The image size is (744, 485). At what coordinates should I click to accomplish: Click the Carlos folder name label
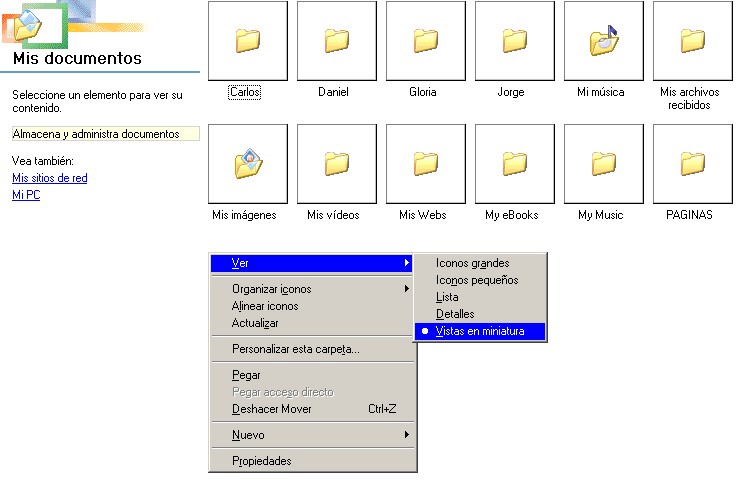click(245, 92)
